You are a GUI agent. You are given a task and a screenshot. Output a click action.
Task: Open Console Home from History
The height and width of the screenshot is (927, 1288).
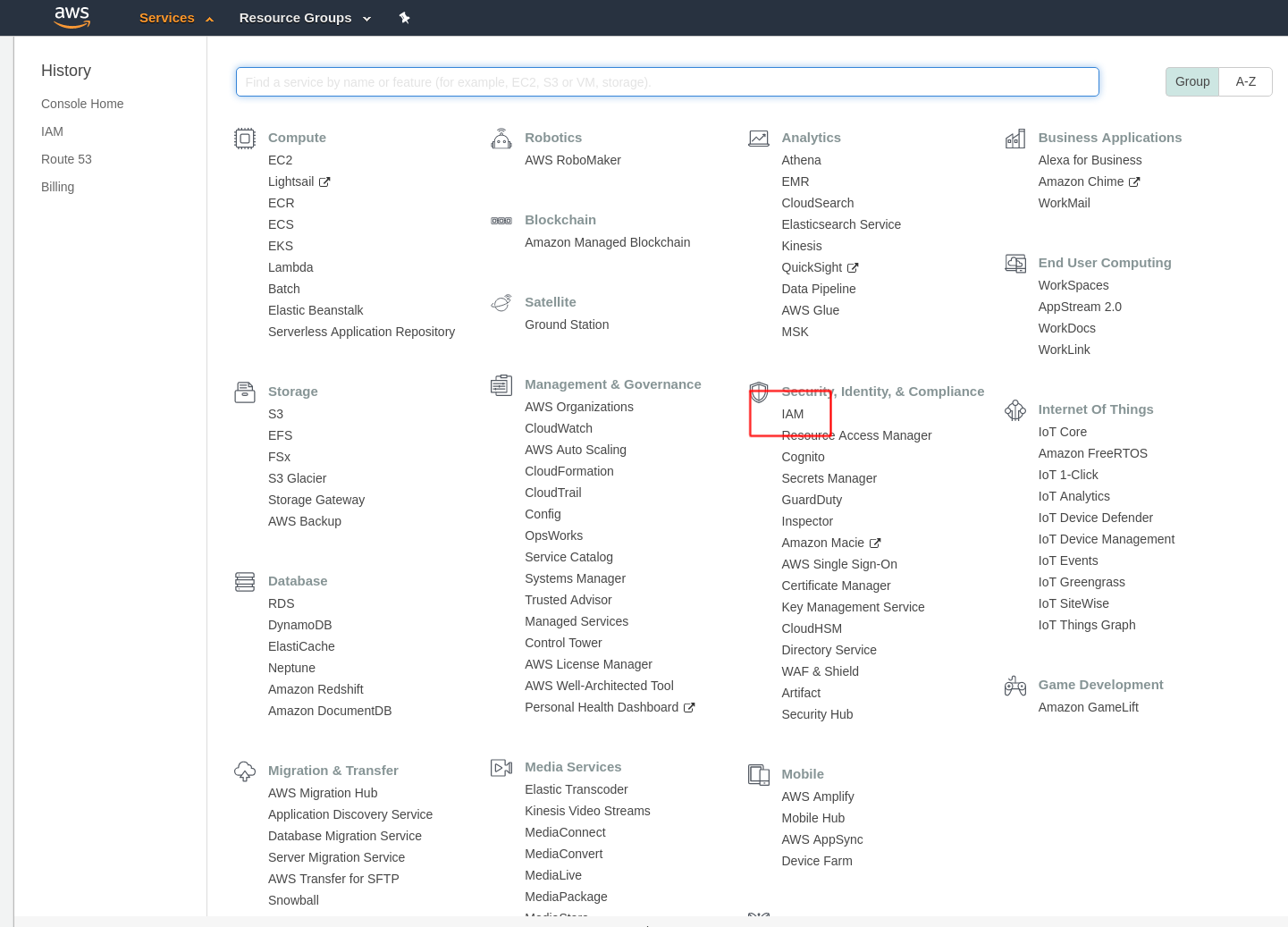pos(82,104)
